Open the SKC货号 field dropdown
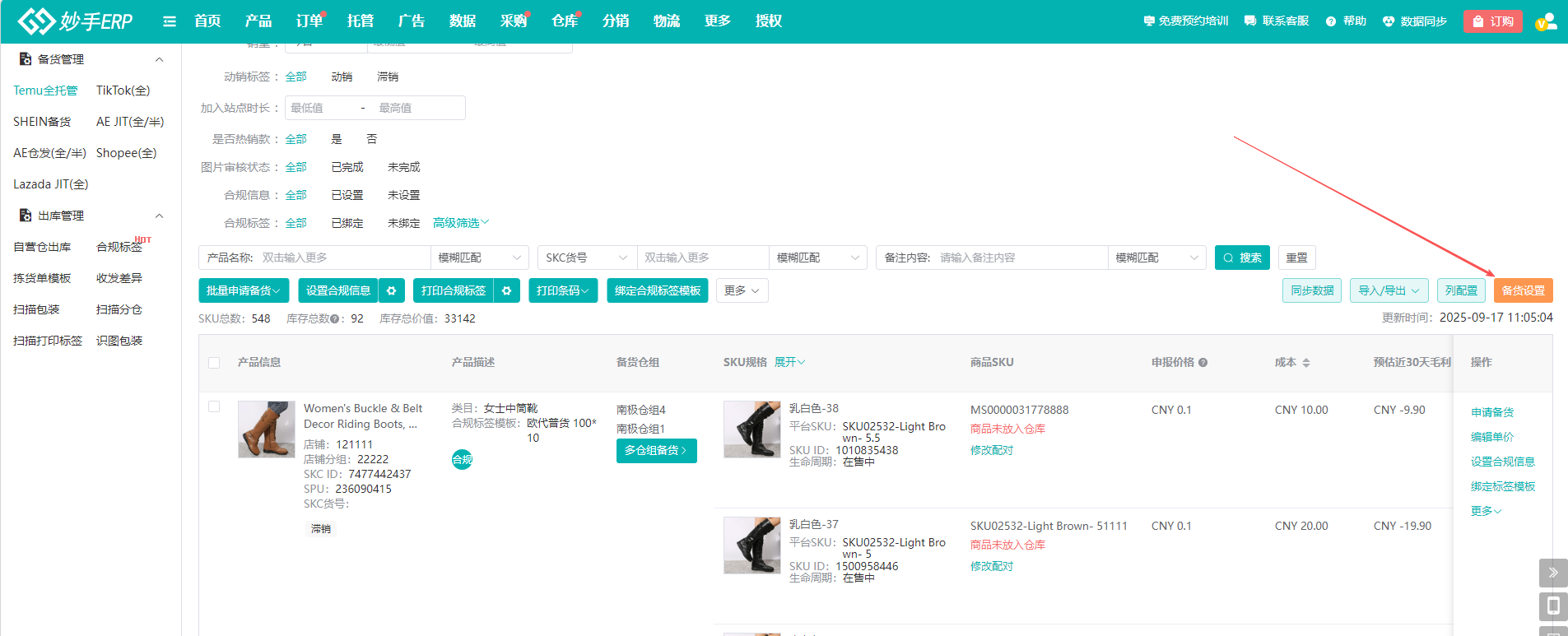The width and height of the screenshot is (1568, 636). [586, 258]
